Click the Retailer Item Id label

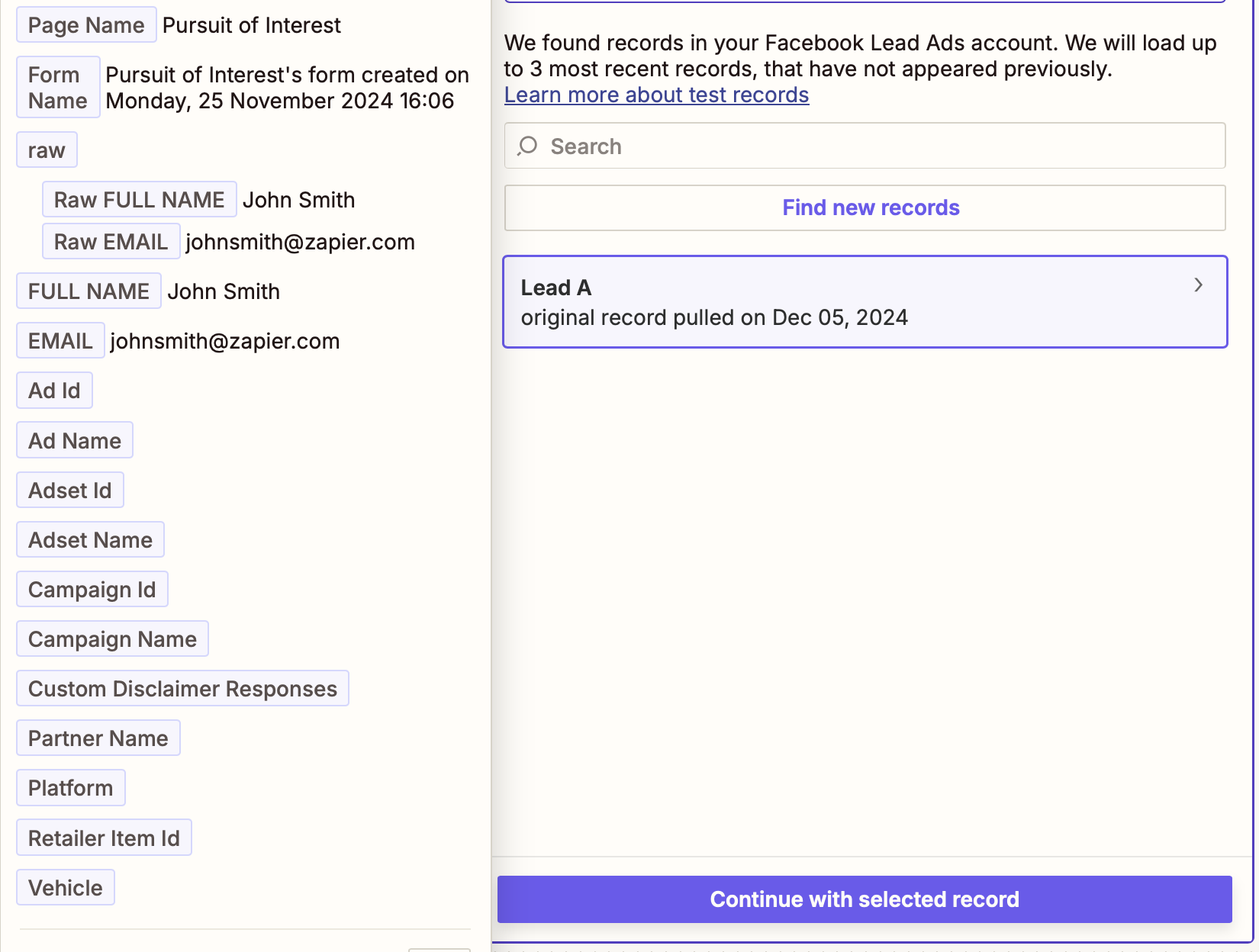[x=104, y=838]
